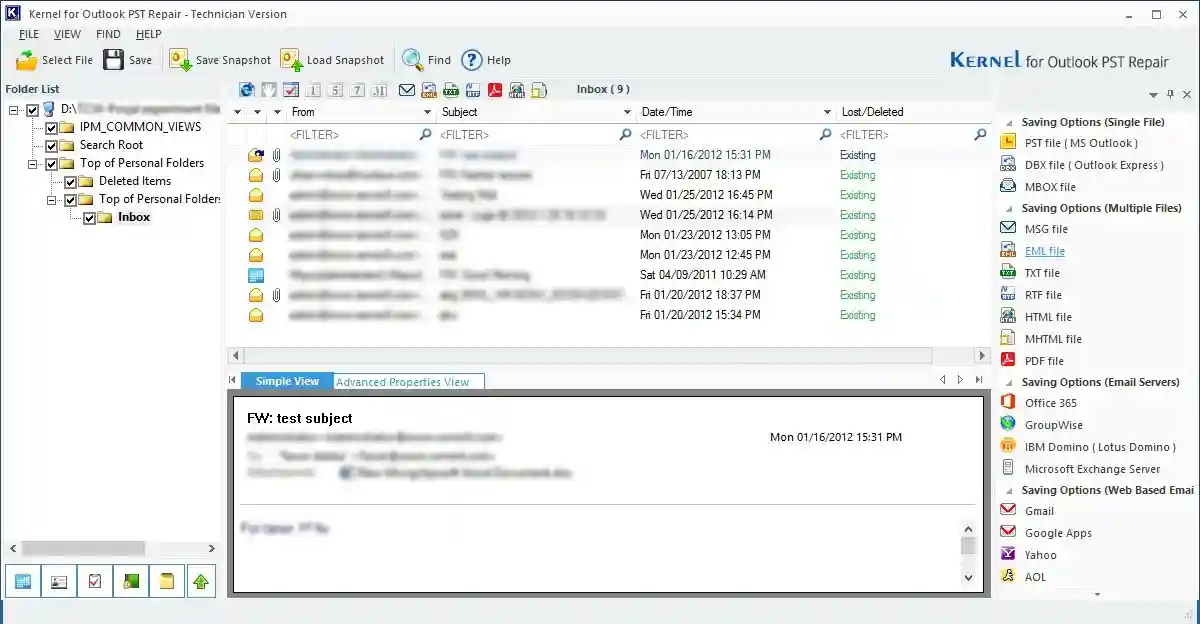The image size is (1200, 624).
Task: Uncheck the Search Root checkbox
Action: pyautogui.click(x=52, y=145)
